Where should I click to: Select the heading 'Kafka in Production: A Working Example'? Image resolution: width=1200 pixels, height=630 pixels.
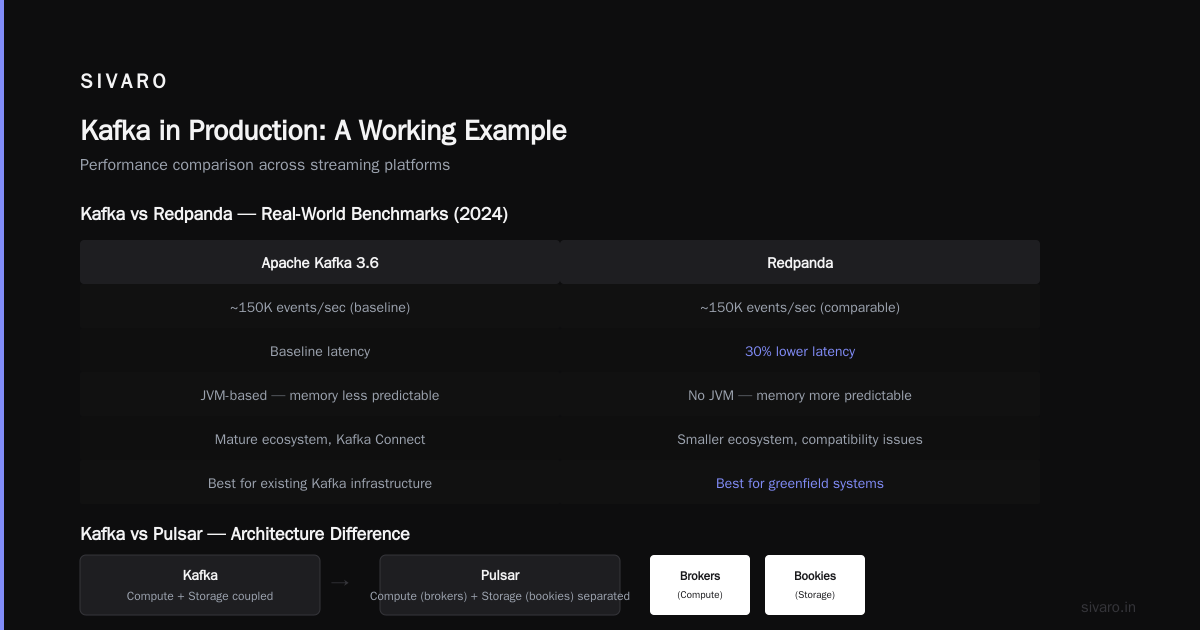(x=323, y=130)
